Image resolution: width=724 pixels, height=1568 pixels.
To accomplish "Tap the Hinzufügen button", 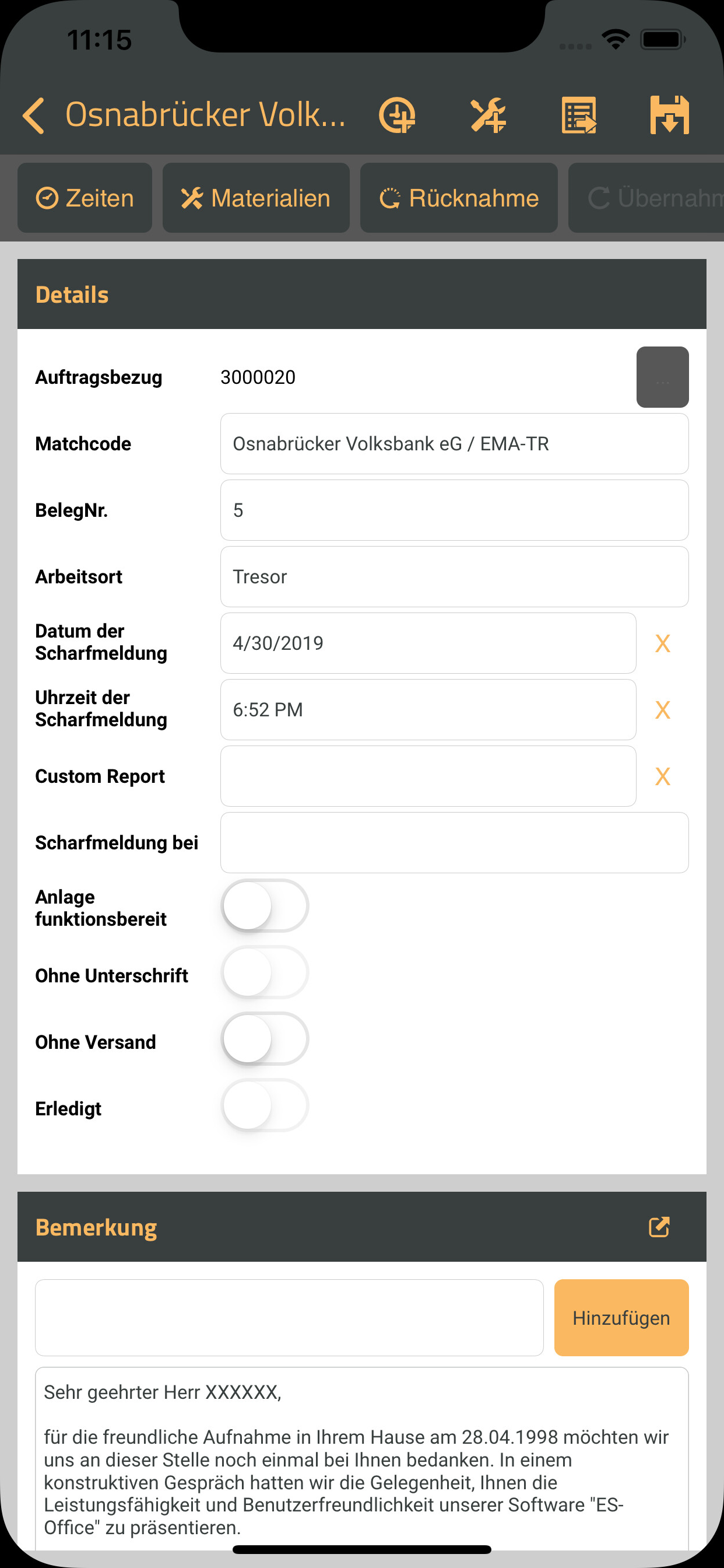I will [x=621, y=1318].
